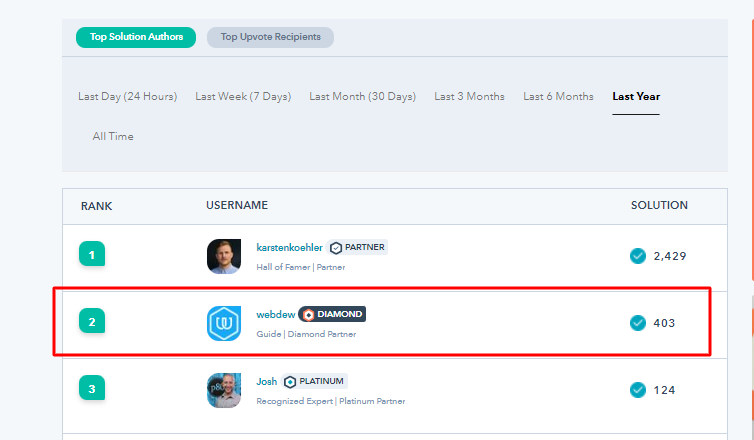Image resolution: width=754 pixels, height=440 pixels.
Task: Click the SOLUTION column header
Action: pyautogui.click(x=659, y=205)
